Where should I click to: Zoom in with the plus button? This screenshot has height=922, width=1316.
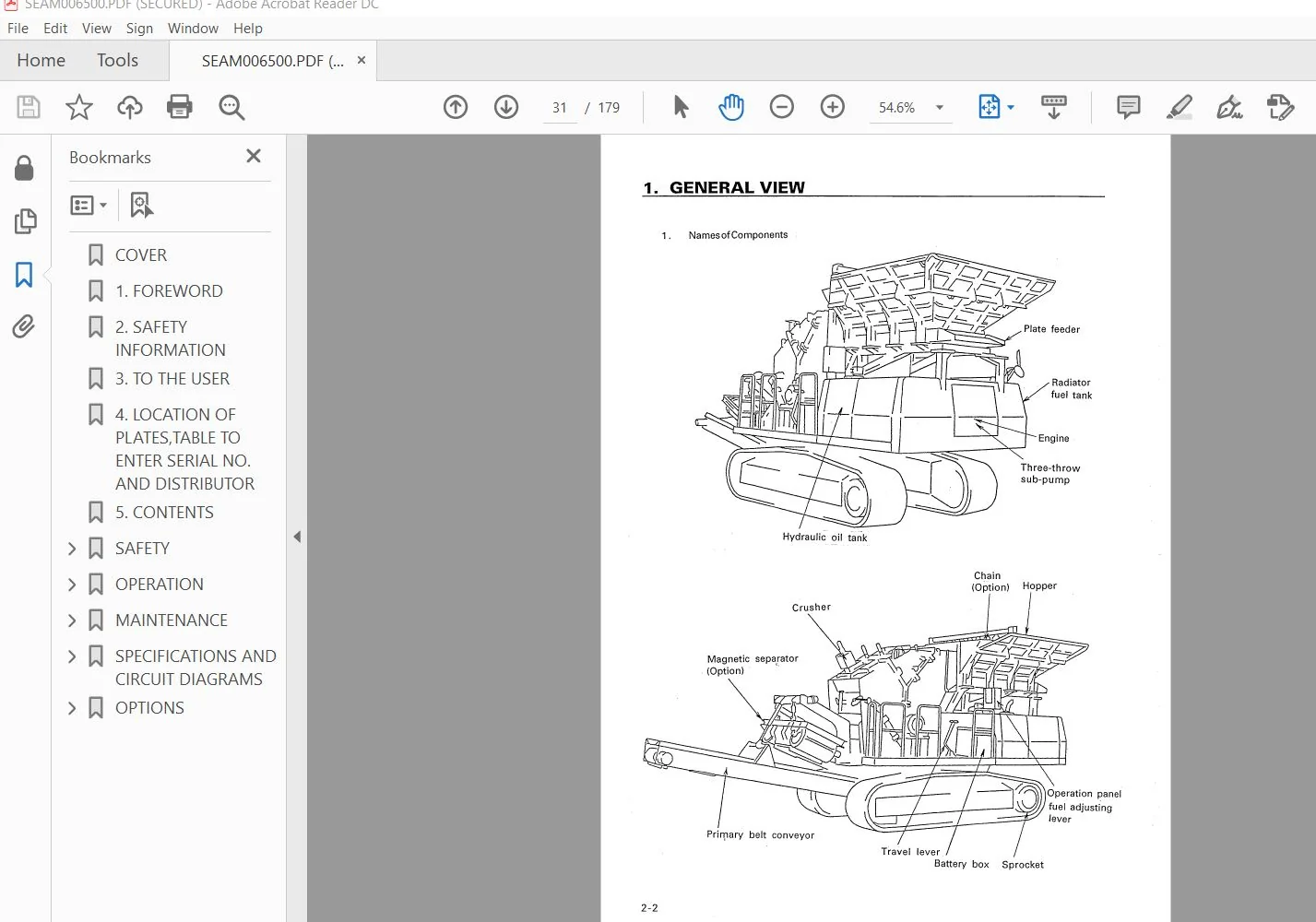pos(833,108)
